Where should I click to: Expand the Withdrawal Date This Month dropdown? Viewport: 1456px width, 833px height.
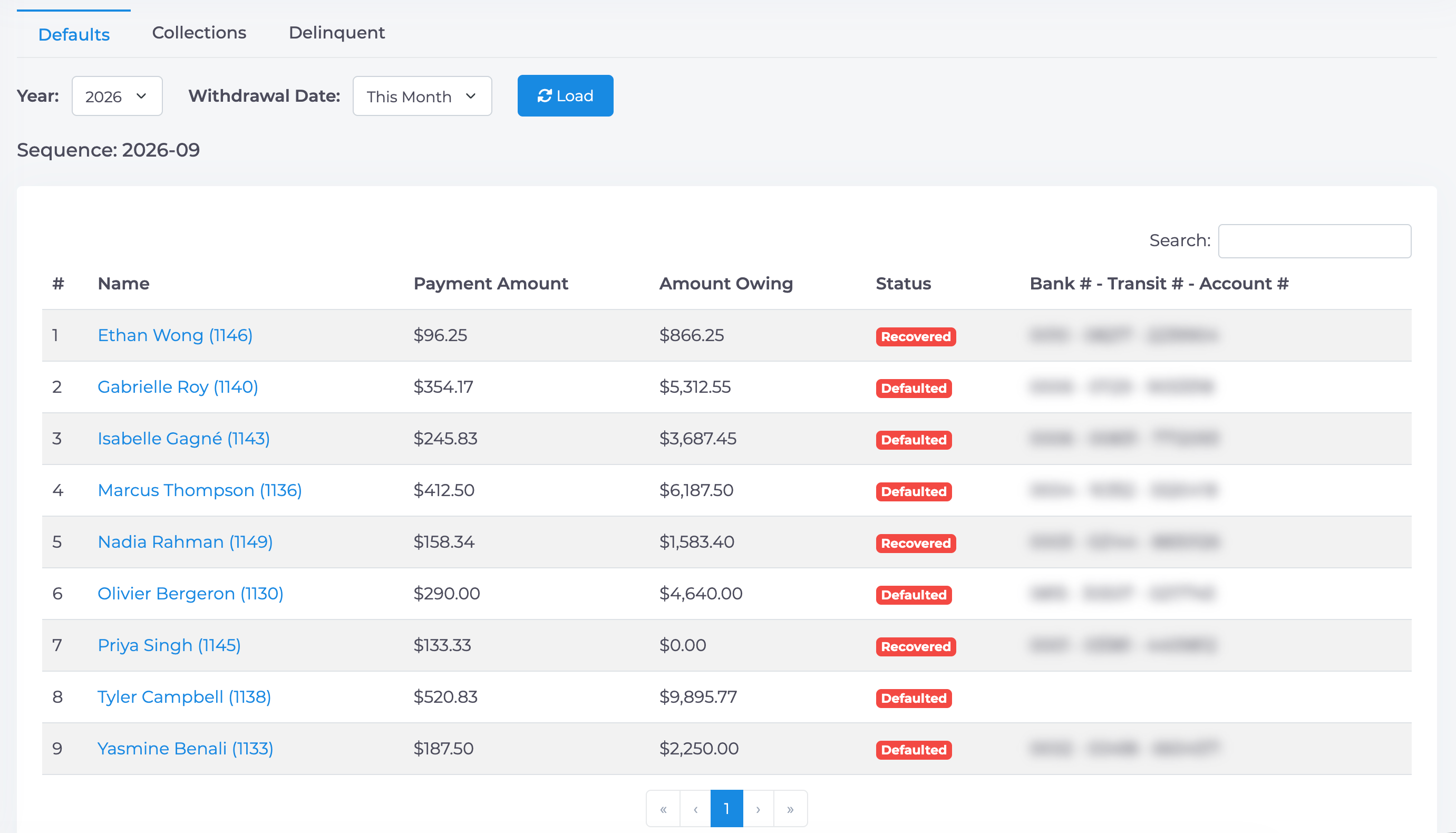pyautogui.click(x=422, y=96)
